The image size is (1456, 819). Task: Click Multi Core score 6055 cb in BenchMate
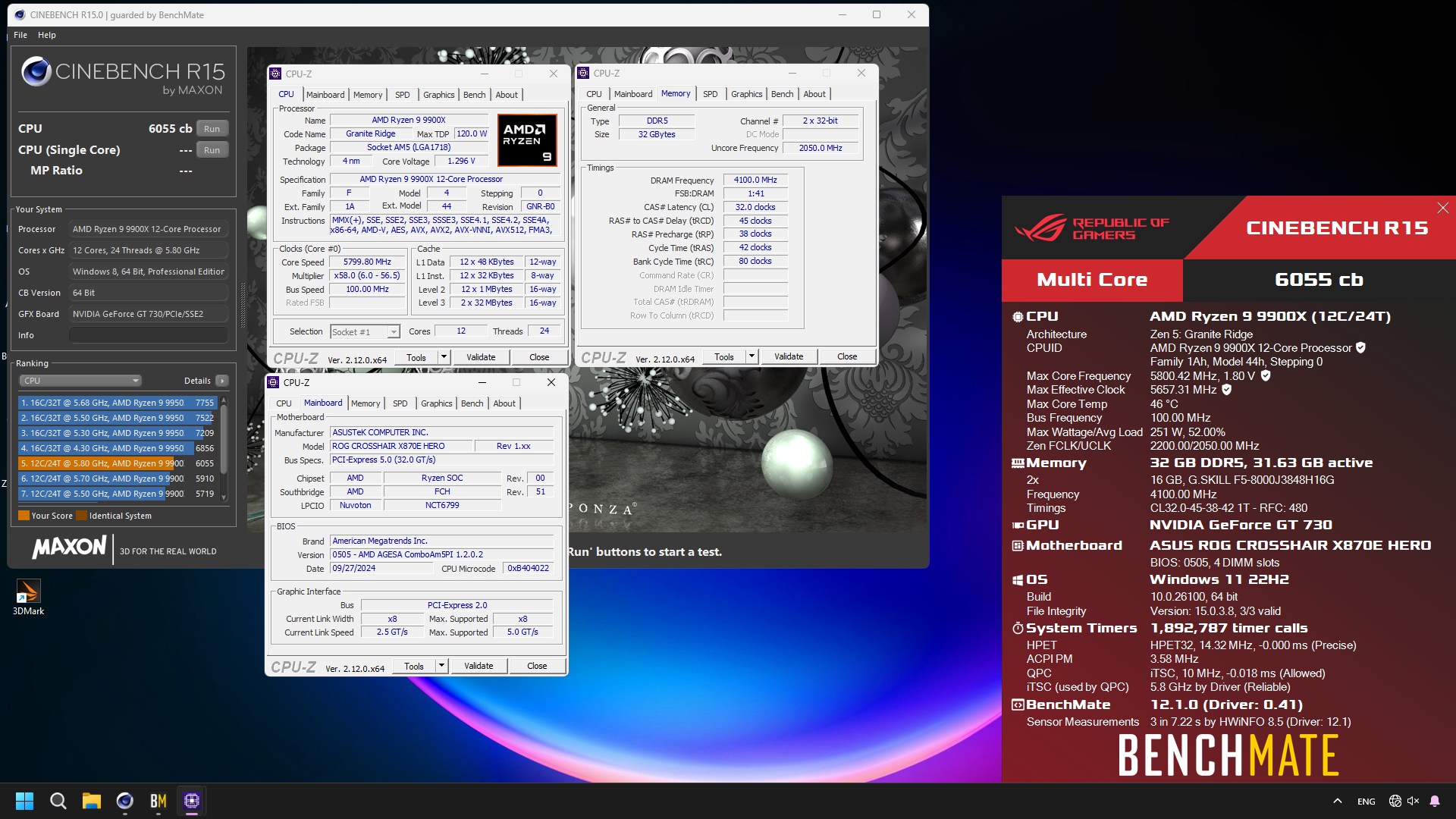pos(1319,280)
